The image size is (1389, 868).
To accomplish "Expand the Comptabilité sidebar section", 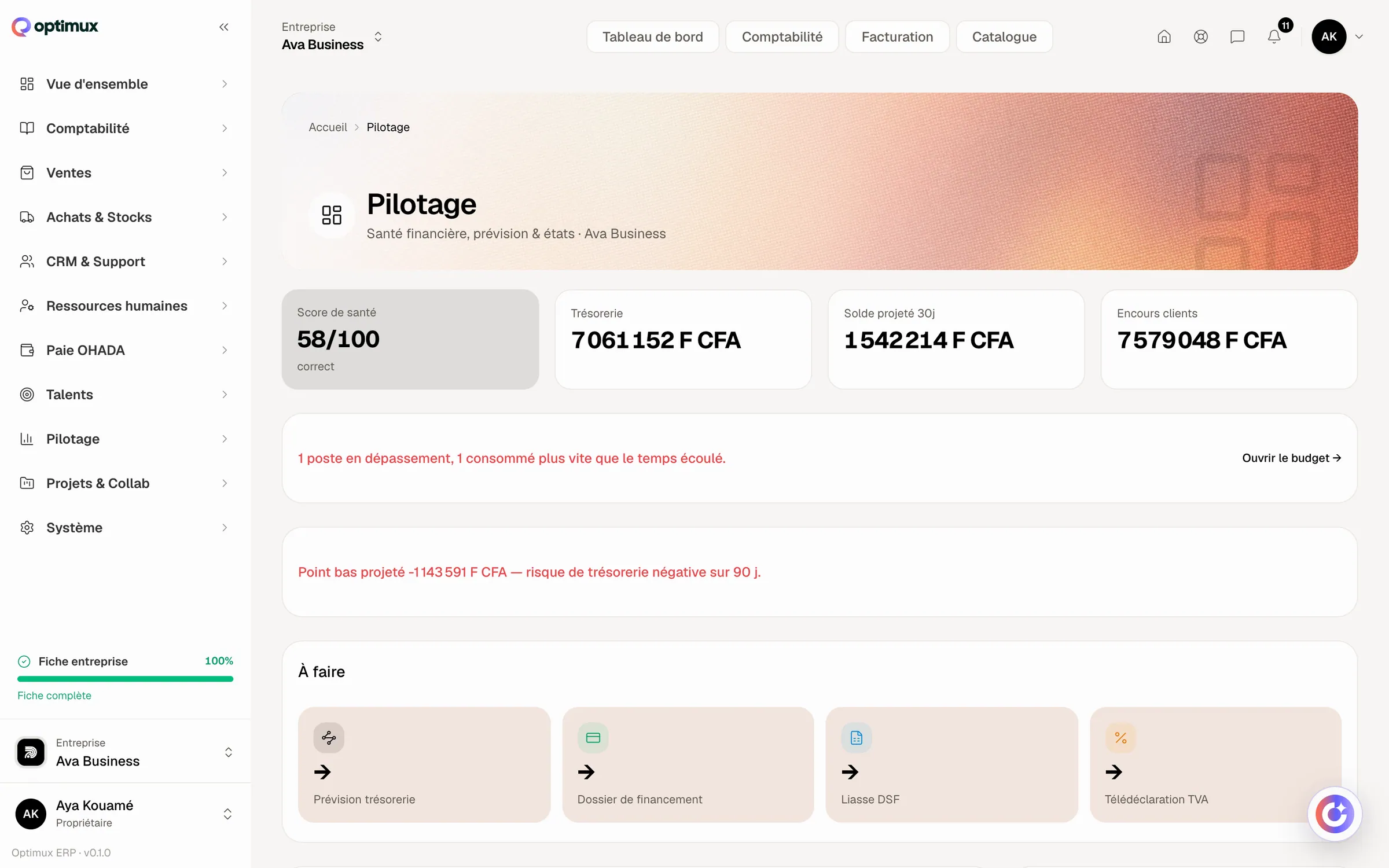I will 125,128.
